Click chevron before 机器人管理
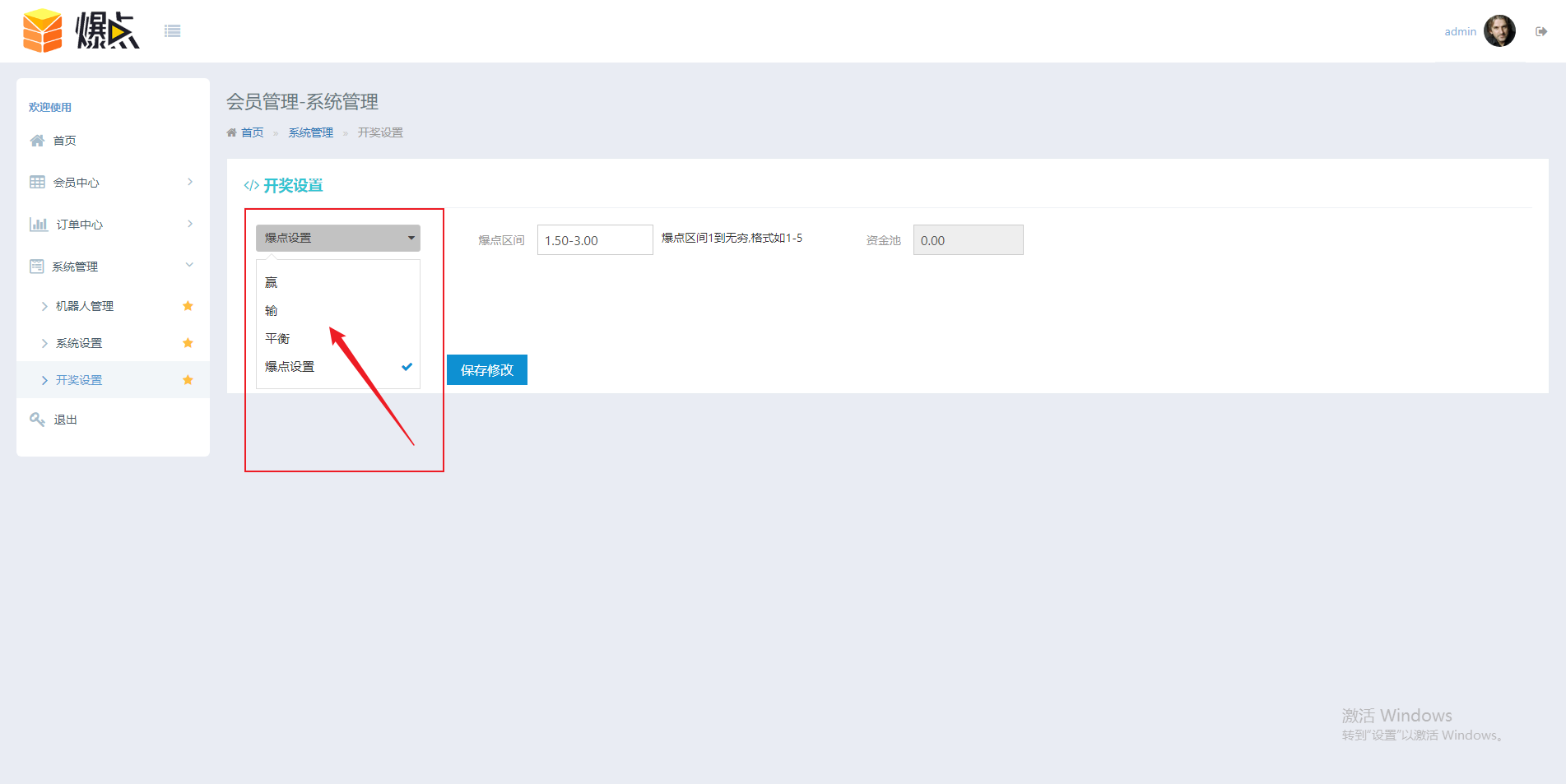This screenshot has height=784, width=1566. [44, 306]
